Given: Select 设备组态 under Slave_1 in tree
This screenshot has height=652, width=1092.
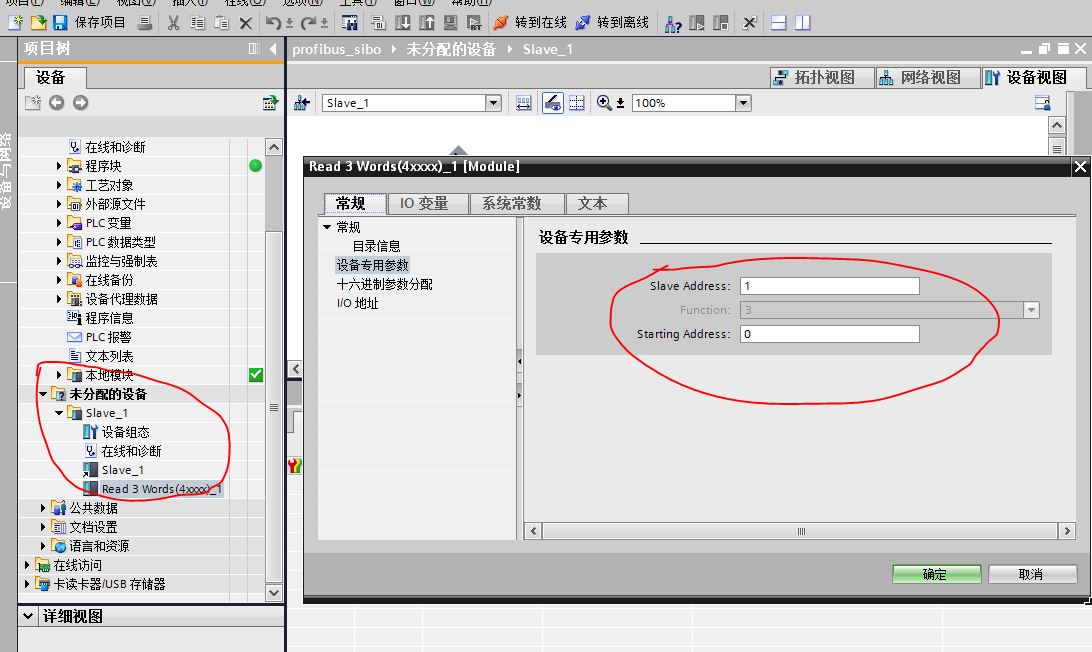Looking at the screenshot, I should click(x=125, y=432).
